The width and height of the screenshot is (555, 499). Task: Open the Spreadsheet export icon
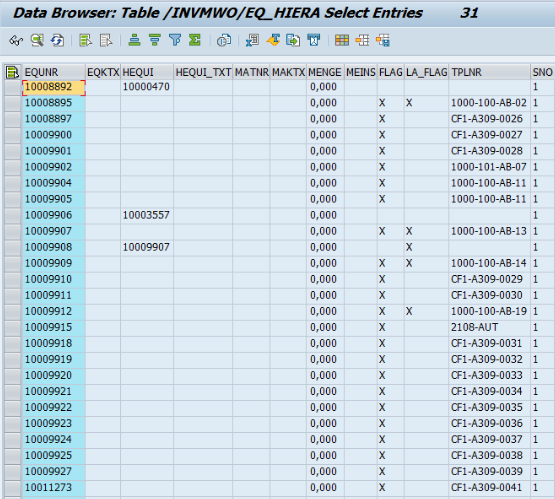point(252,40)
